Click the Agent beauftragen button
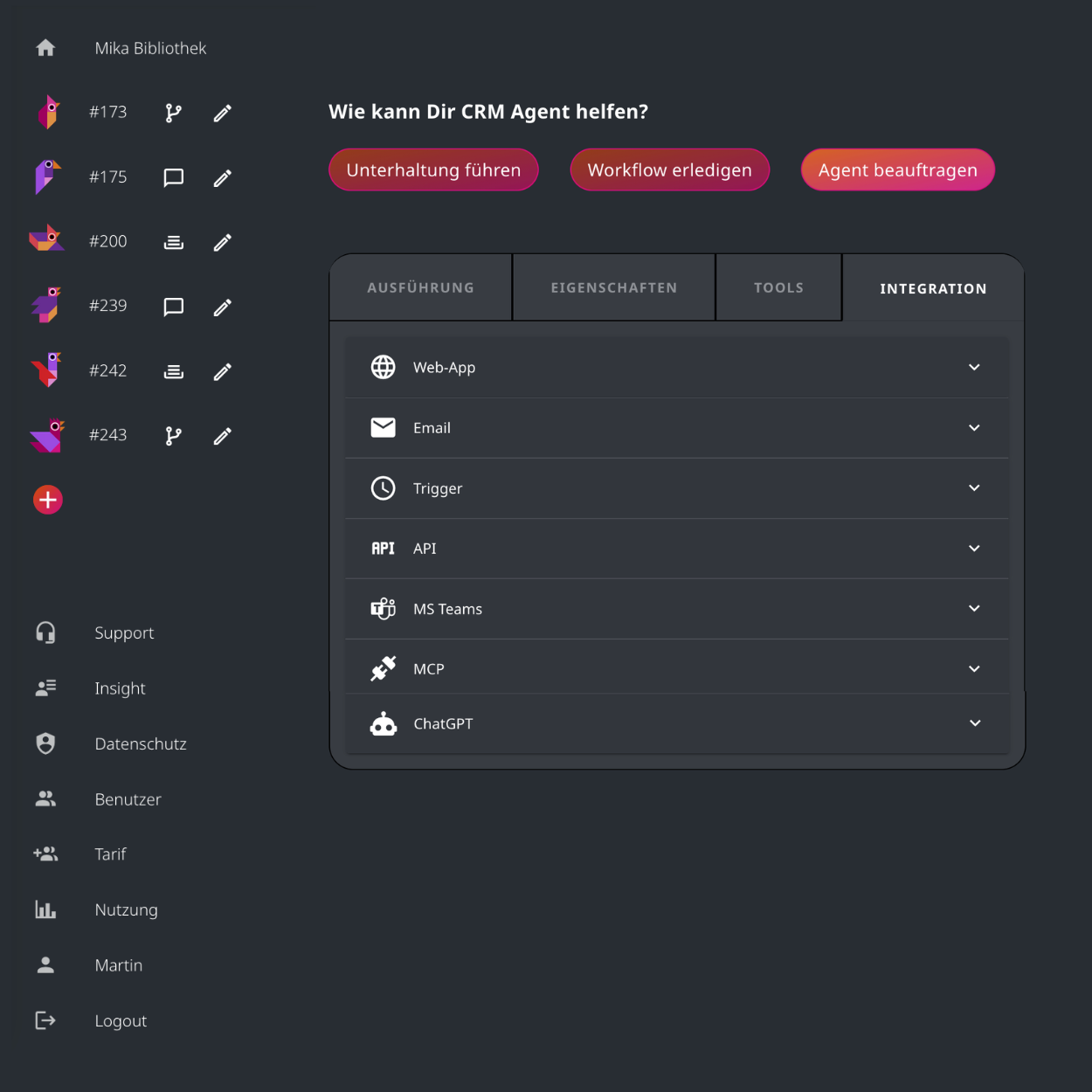Screen dimensions: 1092x1092 pyautogui.click(x=897, y=170)
